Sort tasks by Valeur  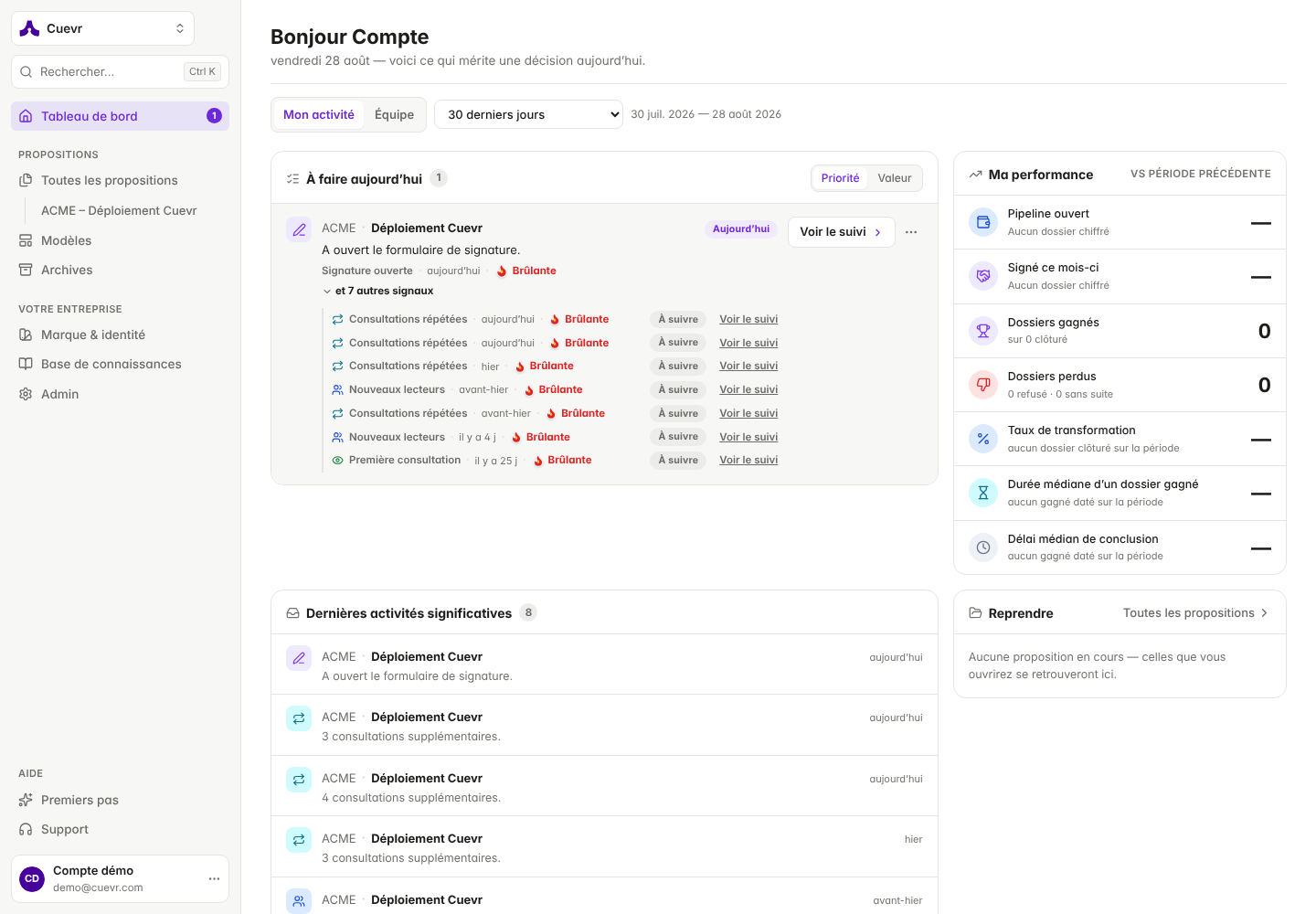[x=895, y=178]
